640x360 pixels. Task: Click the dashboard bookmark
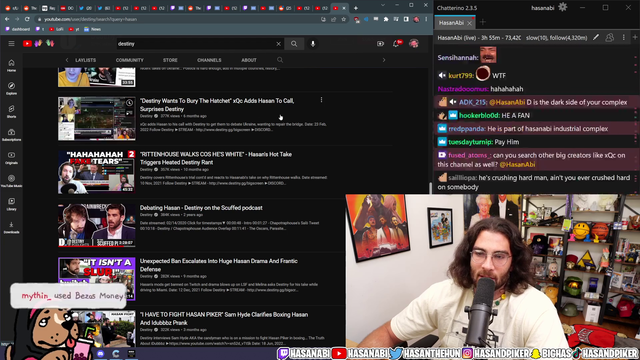coord(17,29)
